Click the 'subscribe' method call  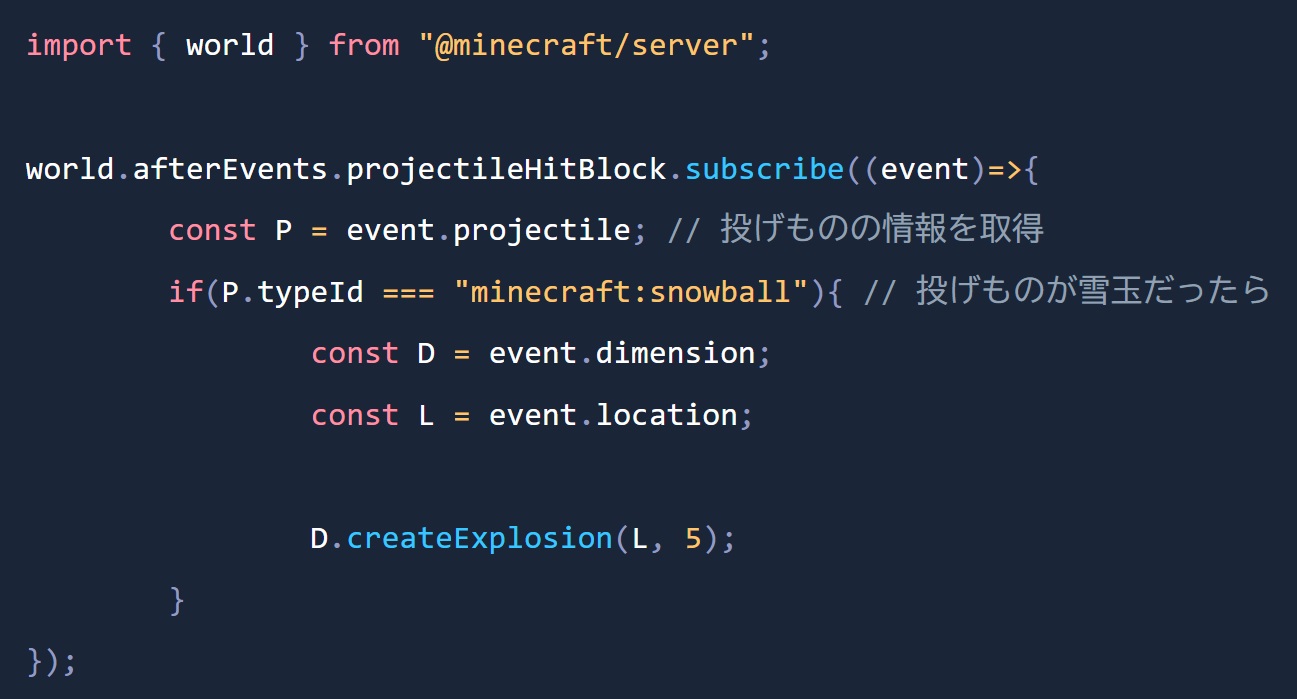pos(765,169)
